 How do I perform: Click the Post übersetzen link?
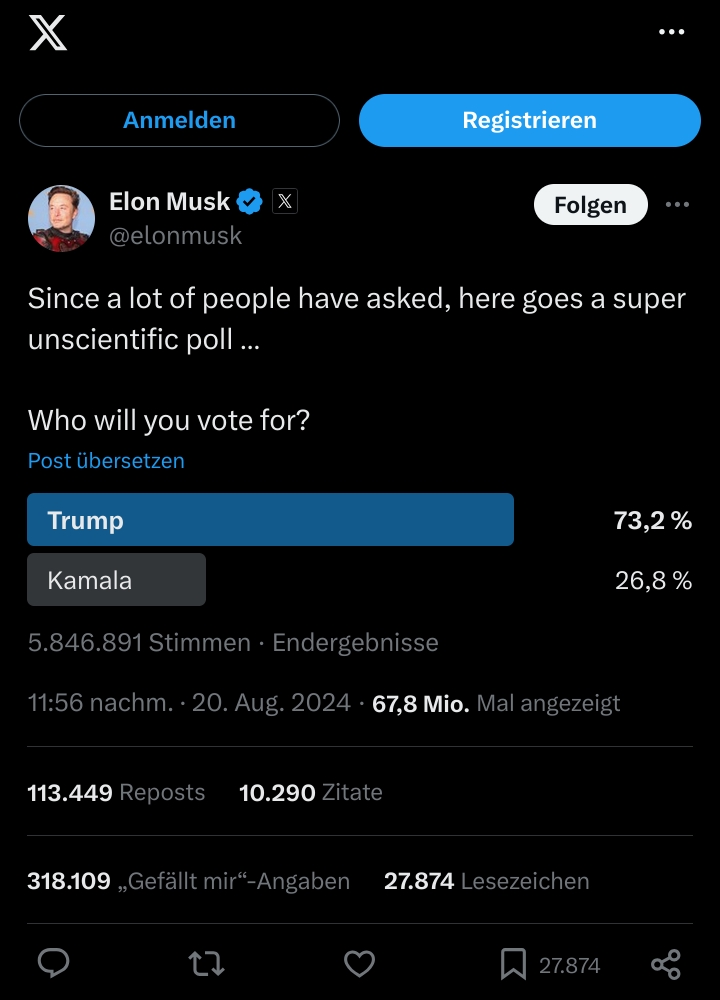coord(106,461)
